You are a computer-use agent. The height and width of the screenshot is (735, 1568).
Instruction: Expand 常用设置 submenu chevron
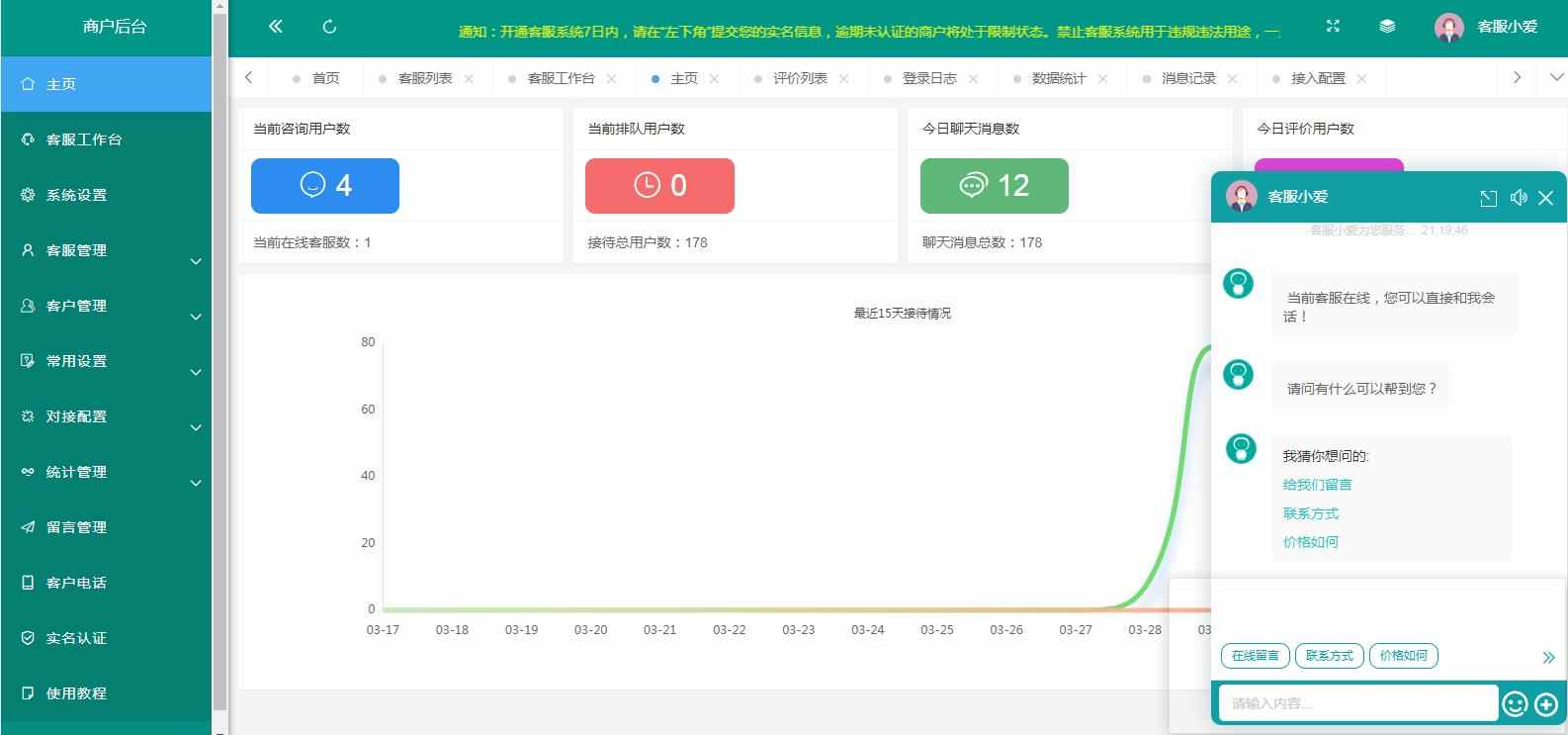point(196,373)
